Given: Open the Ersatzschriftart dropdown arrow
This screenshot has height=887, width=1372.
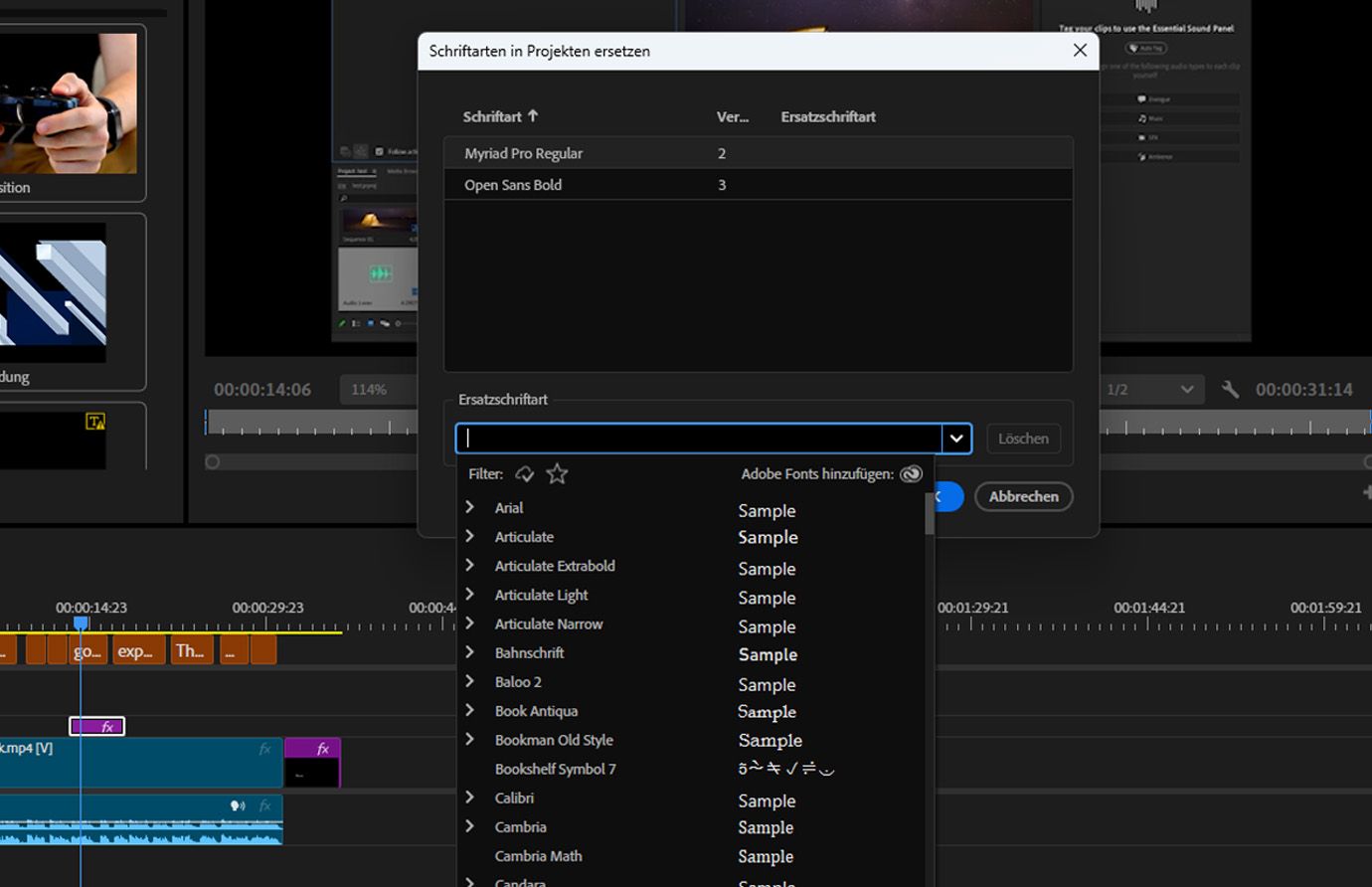Looking at the screenshot, I should tap(956, 439).
